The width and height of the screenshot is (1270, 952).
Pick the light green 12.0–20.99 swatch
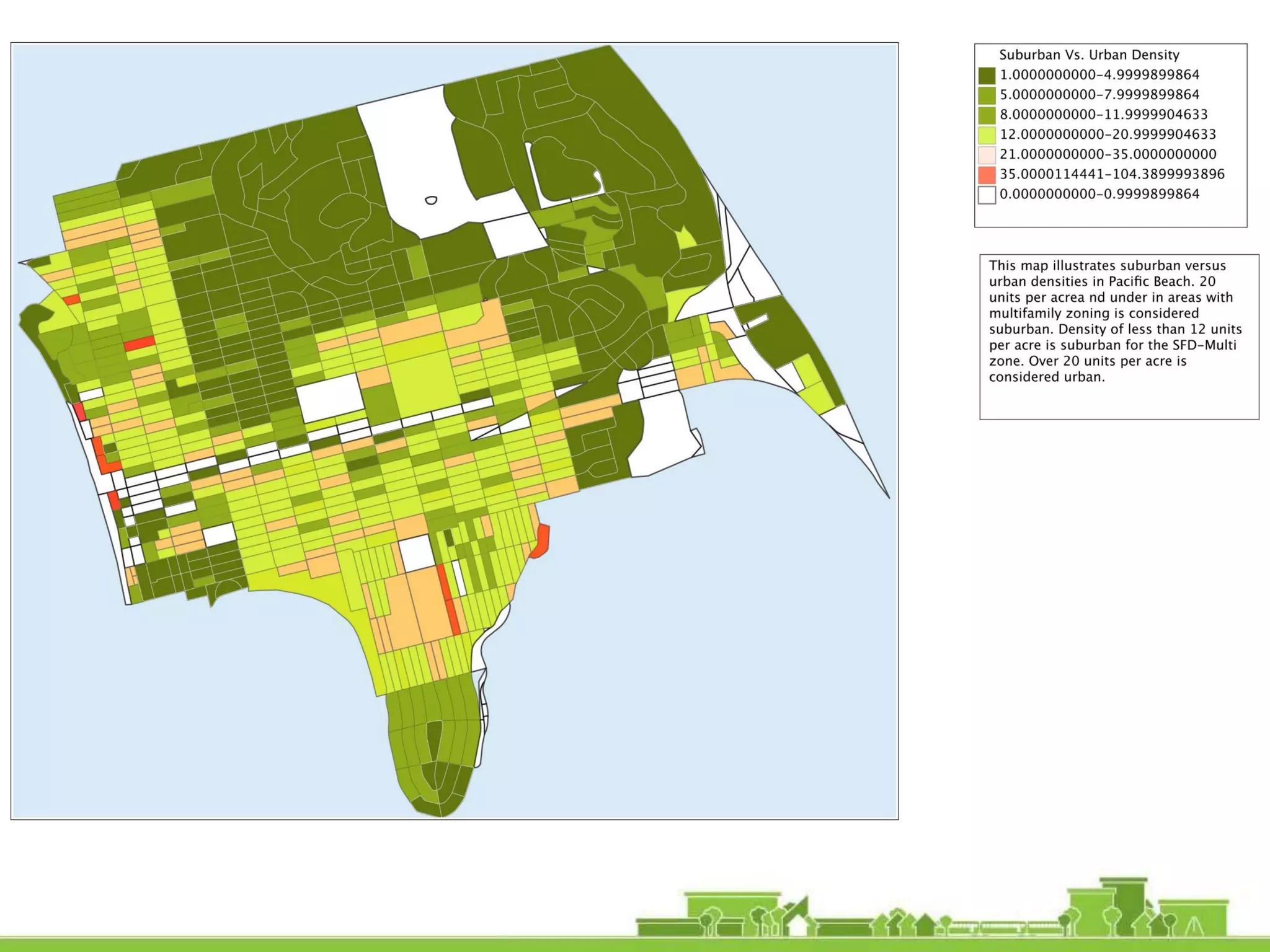987,135
